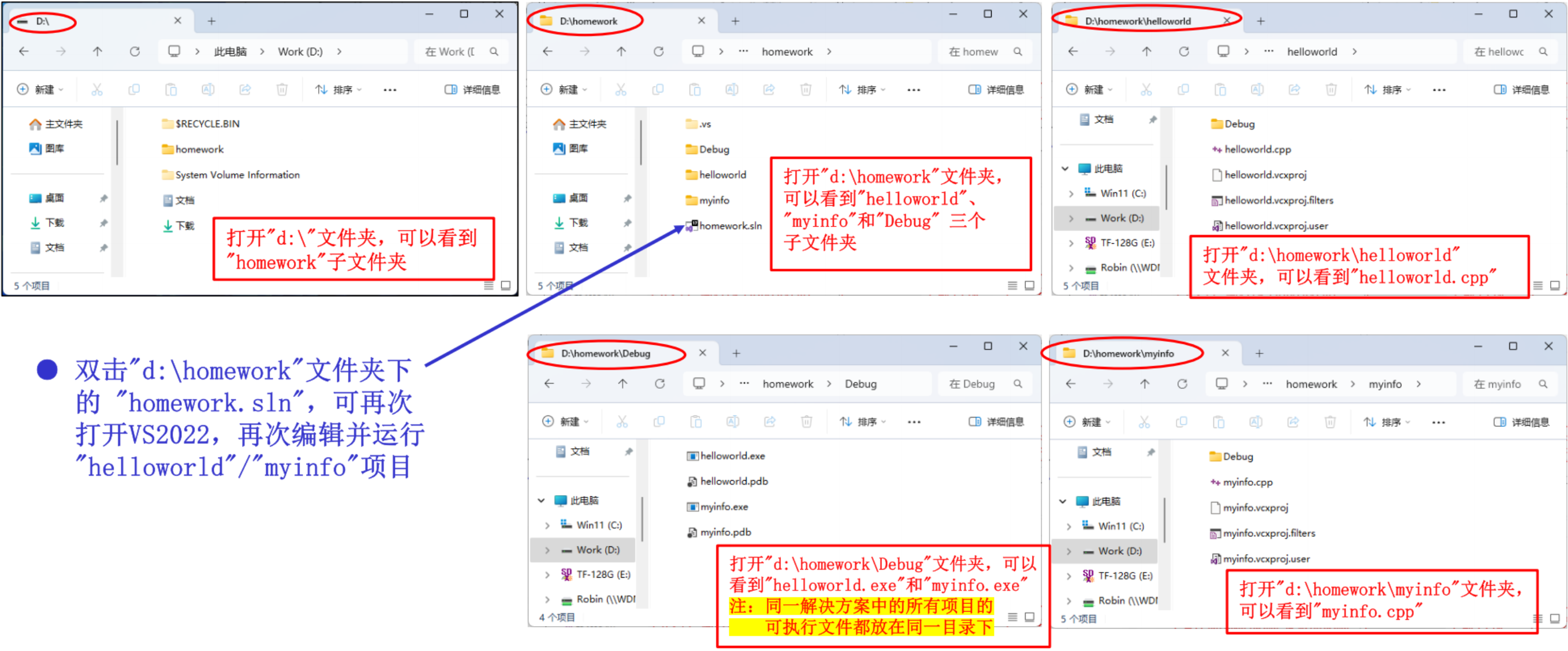Toggle Details pane in D:\homework window
1568x651 pixels.
pos(996,90)
